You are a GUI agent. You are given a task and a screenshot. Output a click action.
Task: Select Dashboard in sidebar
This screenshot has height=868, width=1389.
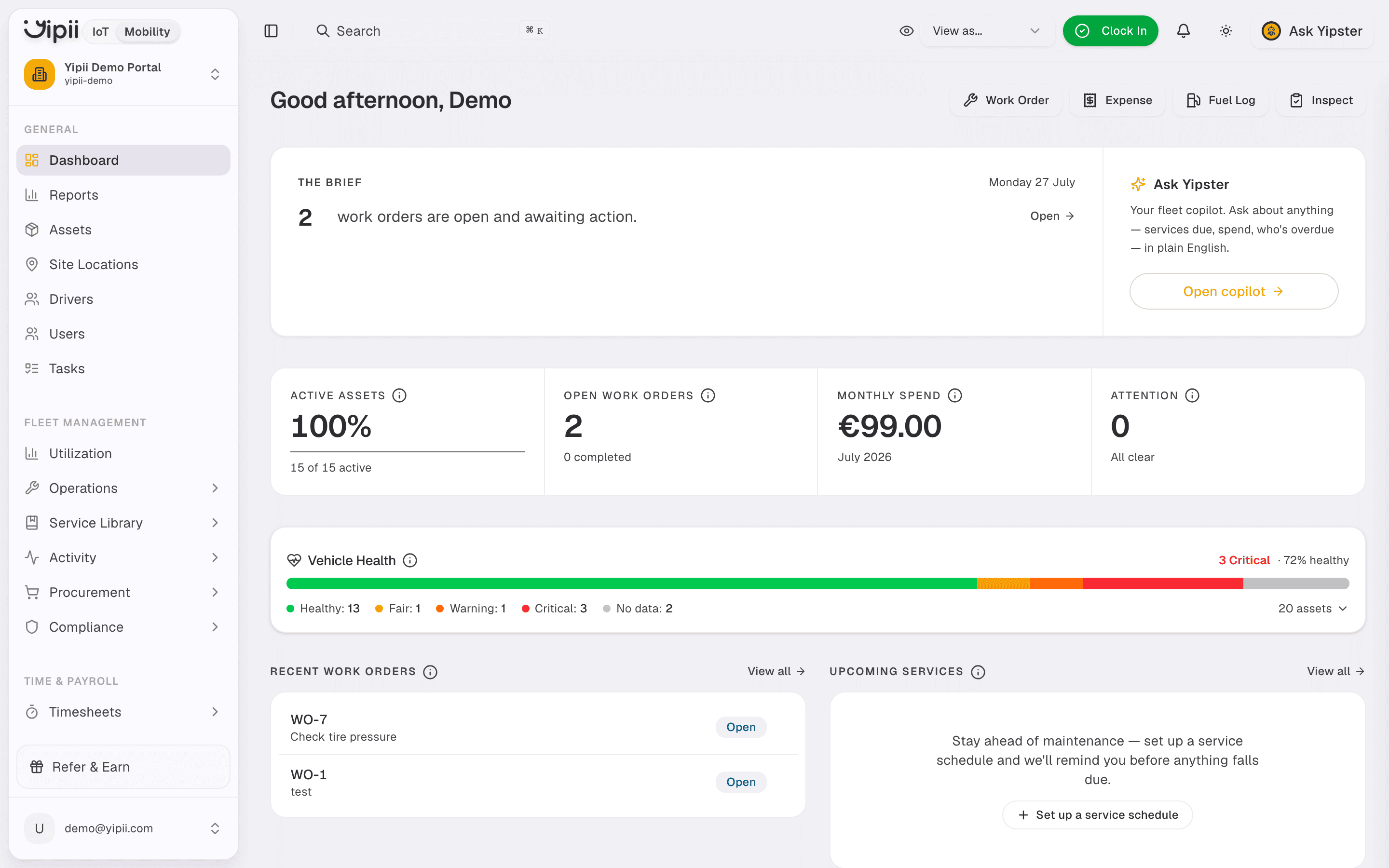click(123, 160)
